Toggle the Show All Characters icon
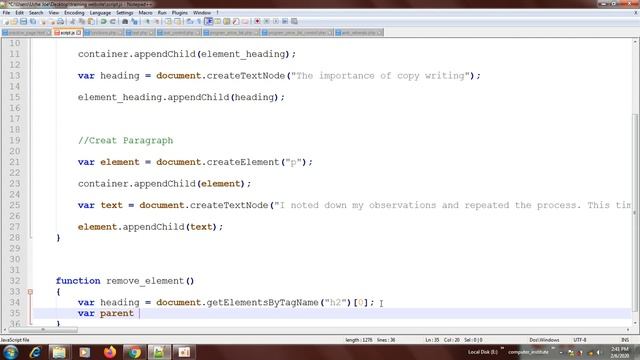Viewport: 640px width, 360px height. click(199, 21)
